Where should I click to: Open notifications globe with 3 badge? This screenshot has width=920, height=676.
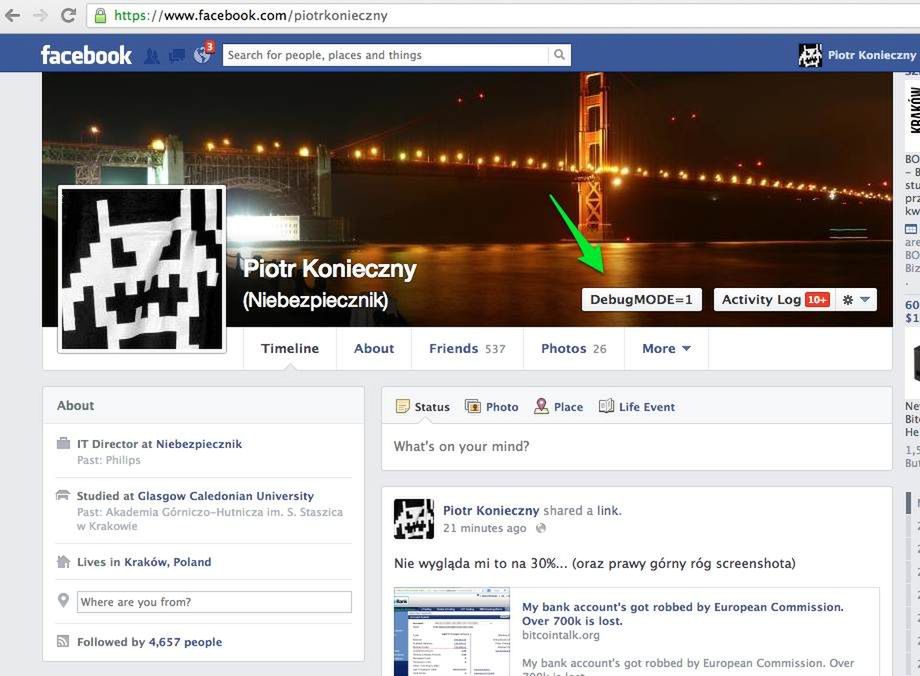[x=203, y=54]
